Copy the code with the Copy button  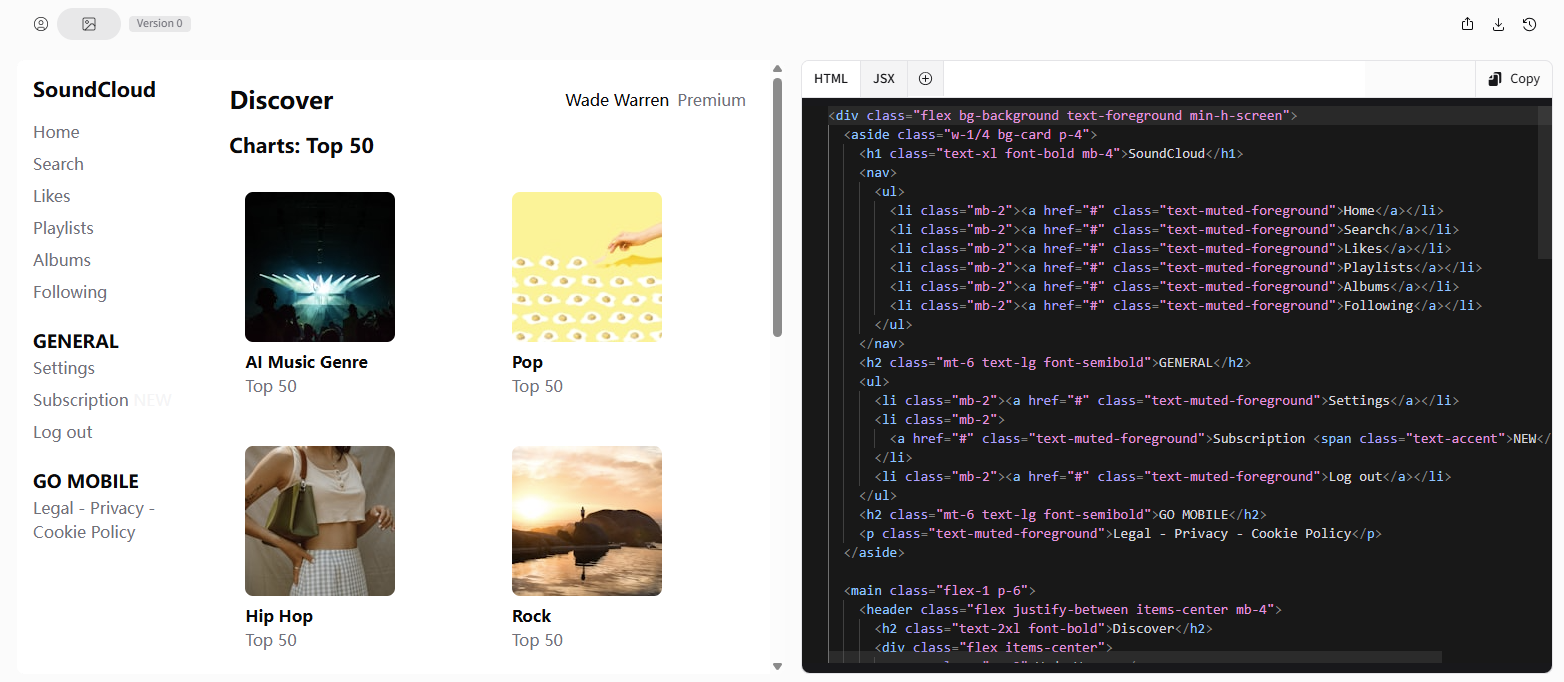click(x=1513, y=79)
